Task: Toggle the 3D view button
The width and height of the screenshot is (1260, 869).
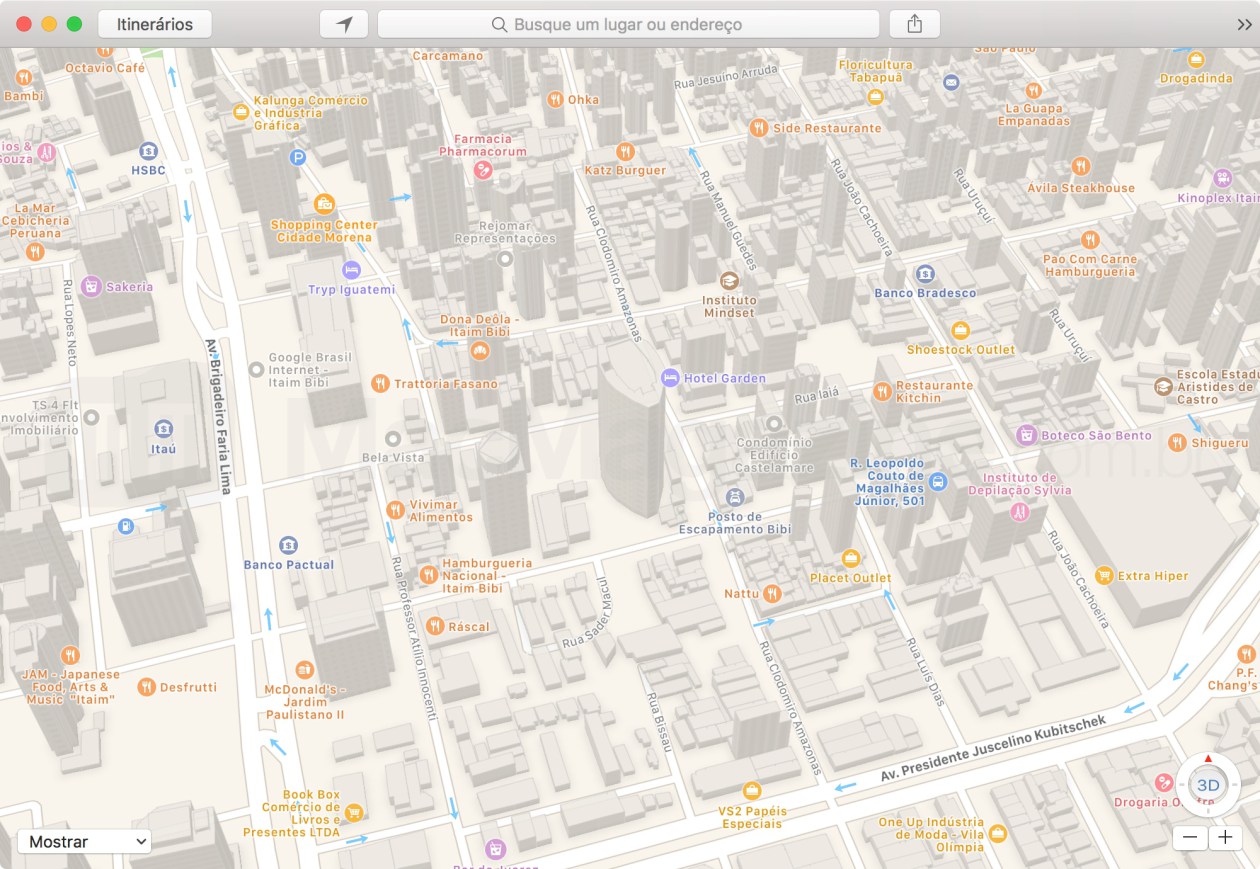Action: point(1208,785)
